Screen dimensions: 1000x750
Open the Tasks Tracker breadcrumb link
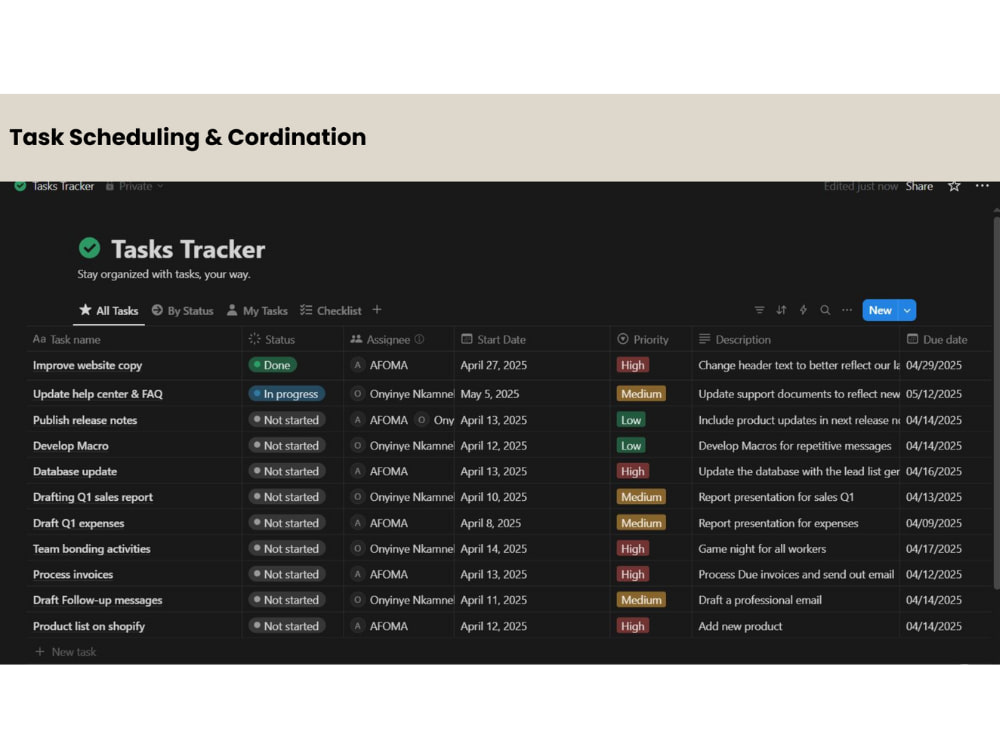point(63,186)
